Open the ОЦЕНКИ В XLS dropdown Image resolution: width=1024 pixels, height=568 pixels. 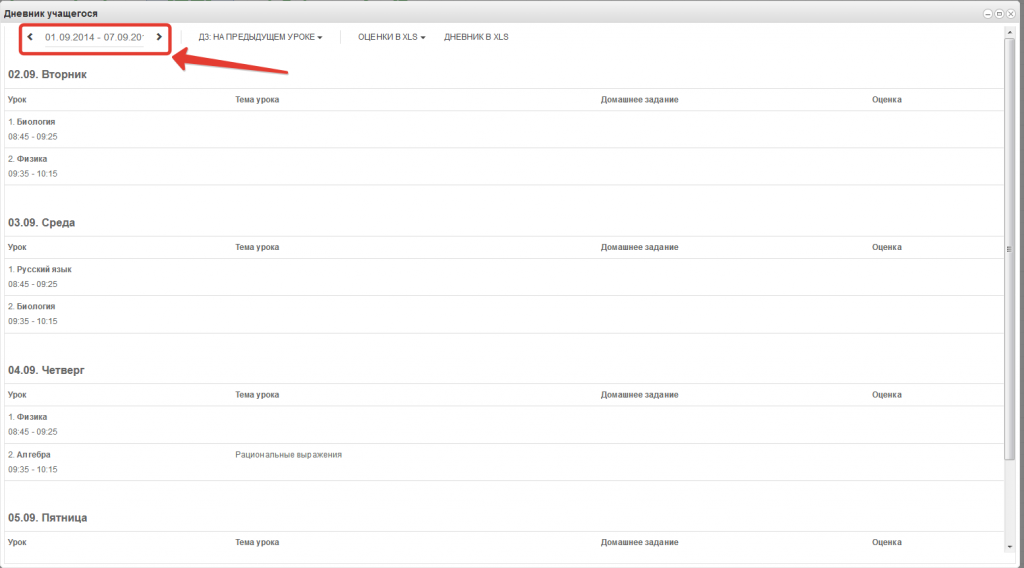tap(391, 37)
